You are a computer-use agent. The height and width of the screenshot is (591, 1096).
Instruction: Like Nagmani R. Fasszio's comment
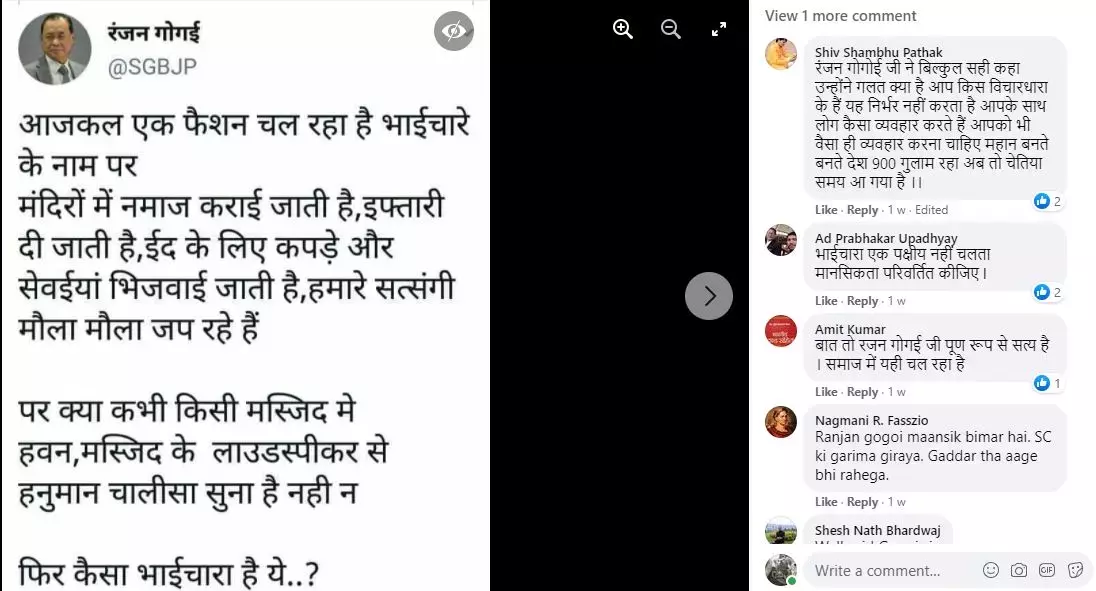[825, 502]
